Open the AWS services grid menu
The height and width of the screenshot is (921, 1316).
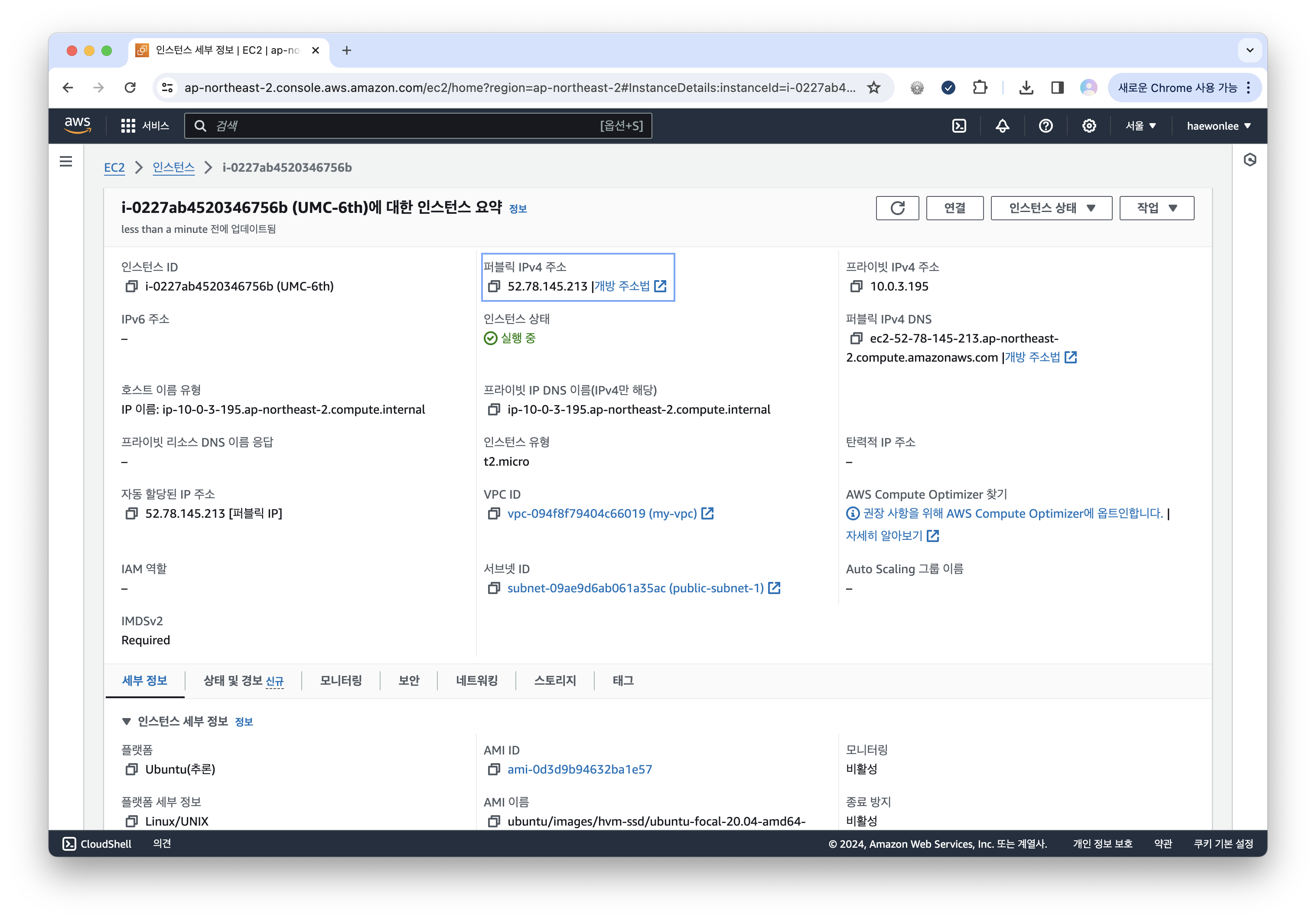128,126
